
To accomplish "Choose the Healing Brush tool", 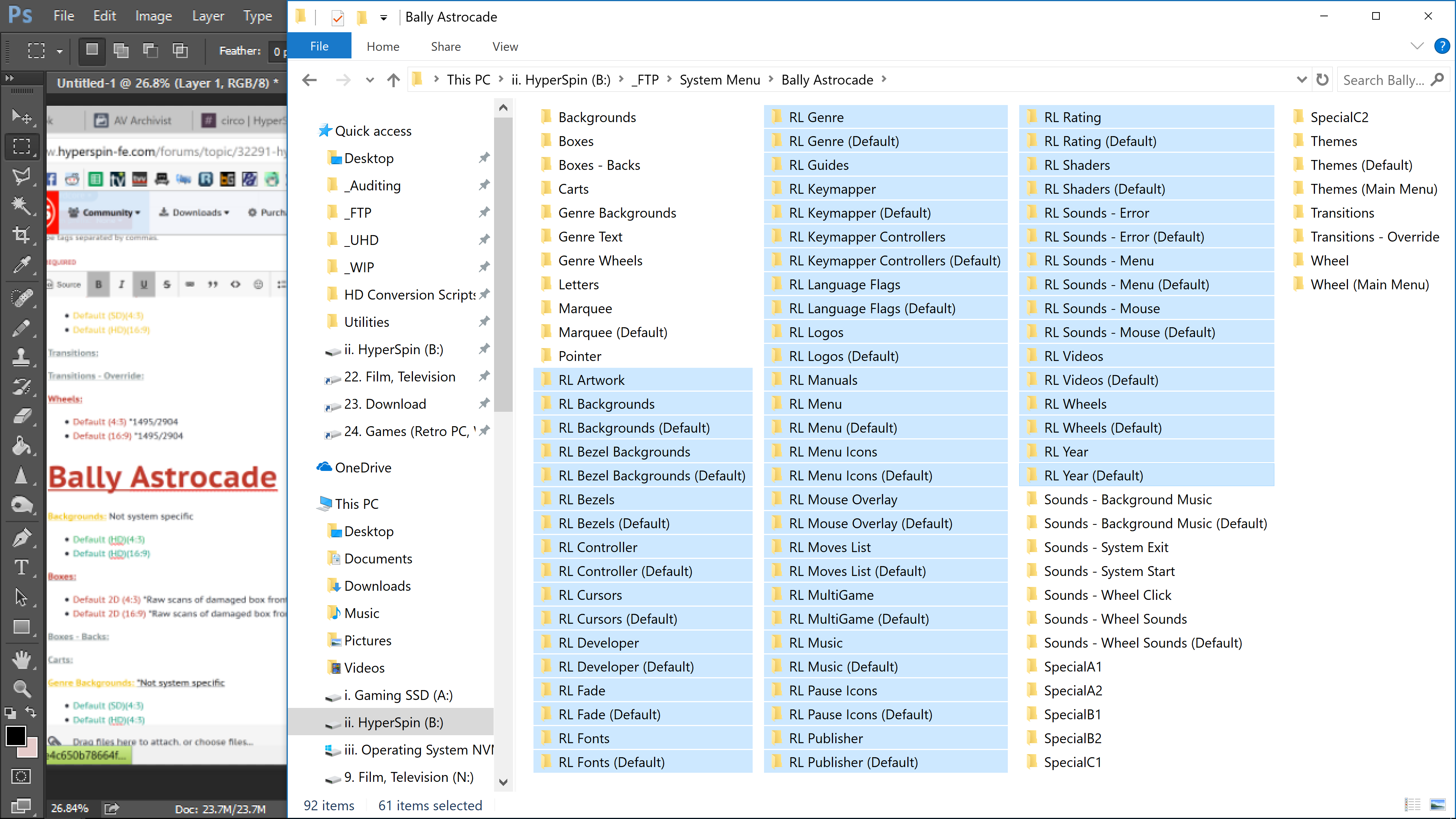I will (x=22, y=297).
